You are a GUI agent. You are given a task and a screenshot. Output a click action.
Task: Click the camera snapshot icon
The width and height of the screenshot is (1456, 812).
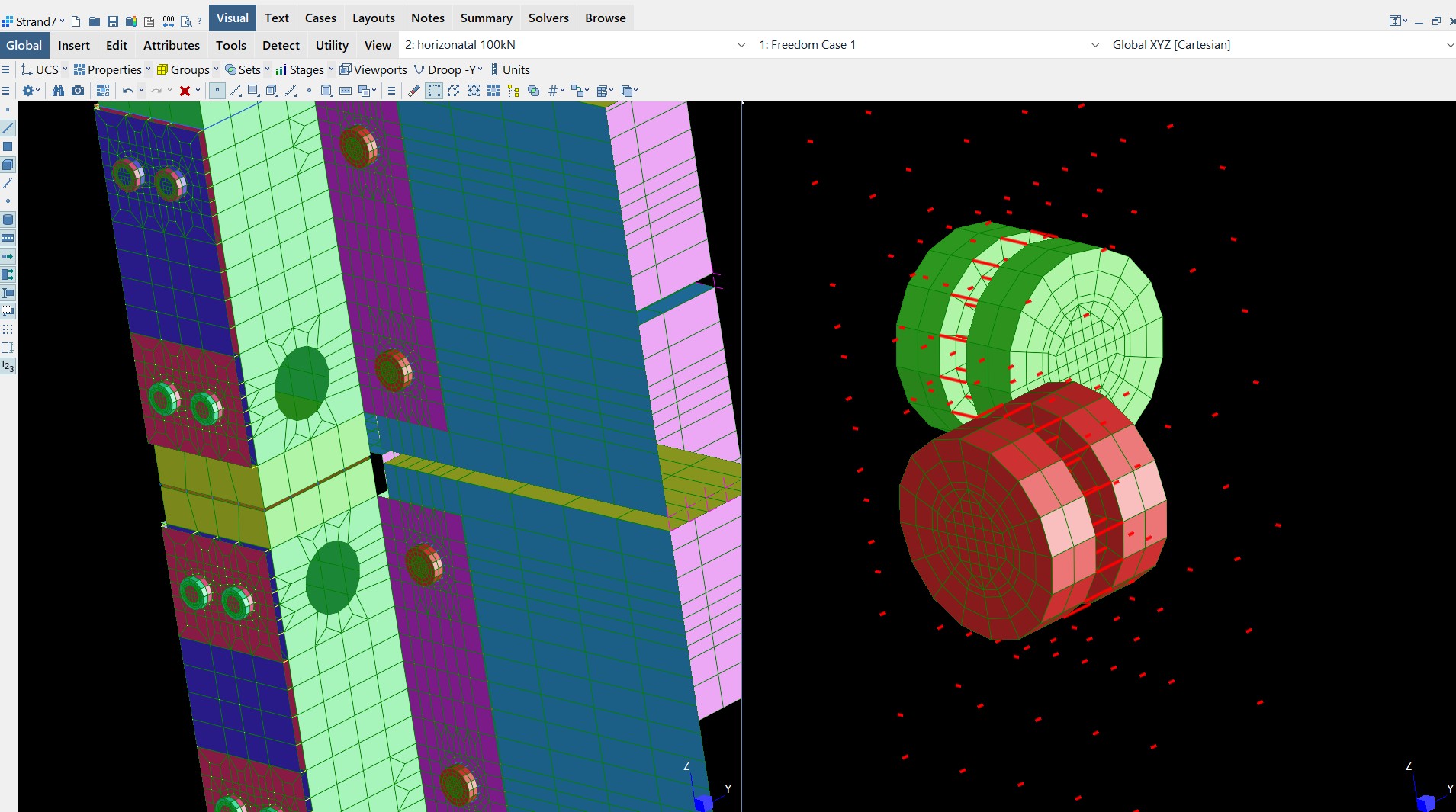(78, 91)
